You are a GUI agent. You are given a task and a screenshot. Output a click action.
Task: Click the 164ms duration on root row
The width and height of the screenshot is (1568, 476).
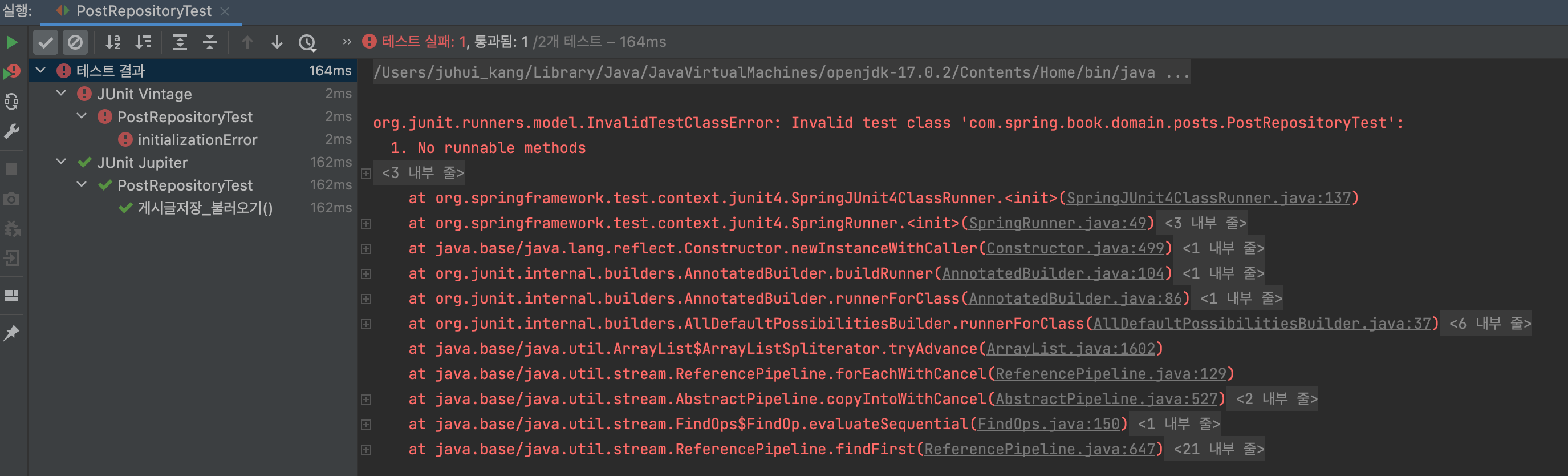coord(330,71)
